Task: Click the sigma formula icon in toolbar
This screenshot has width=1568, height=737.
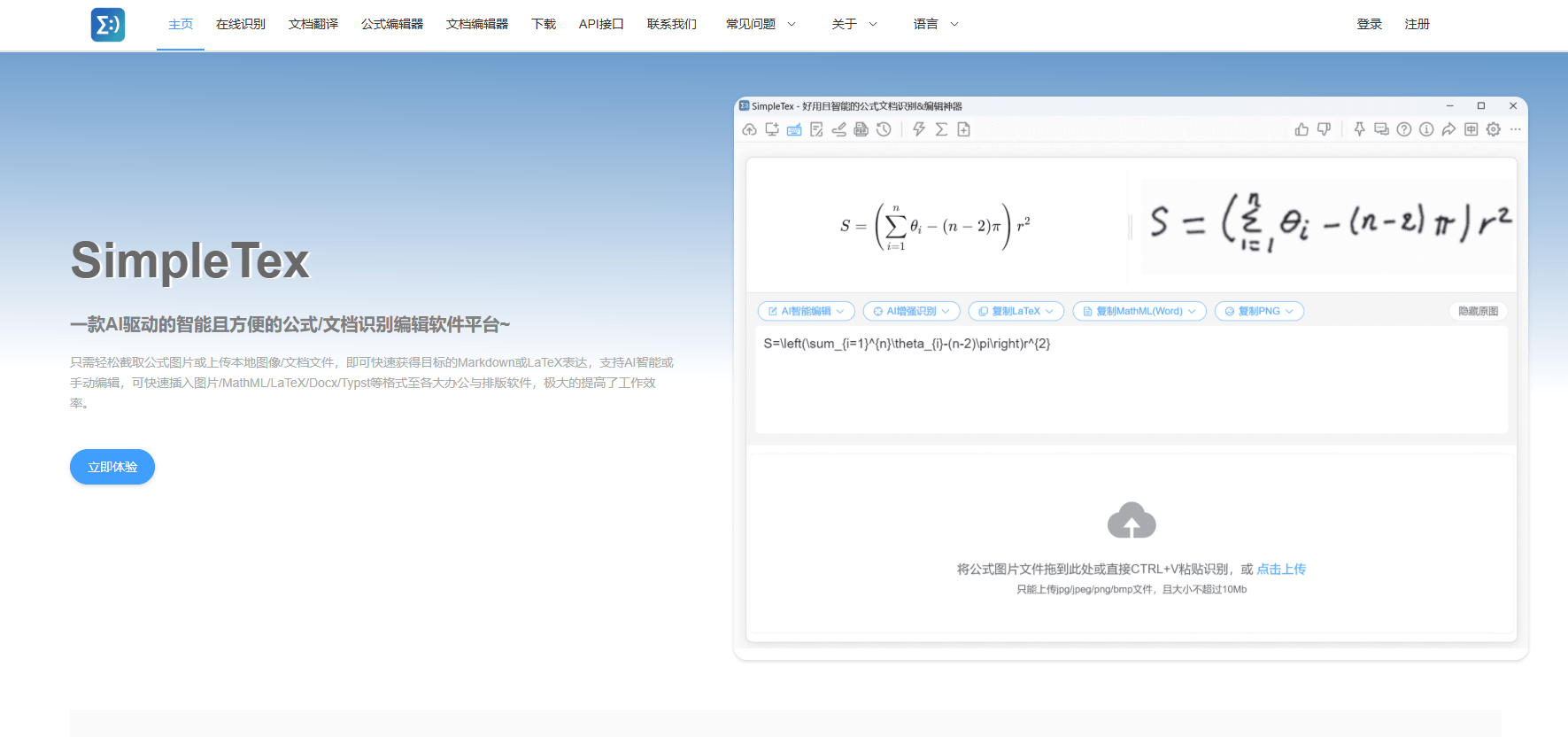Action: tap(941, 129)
